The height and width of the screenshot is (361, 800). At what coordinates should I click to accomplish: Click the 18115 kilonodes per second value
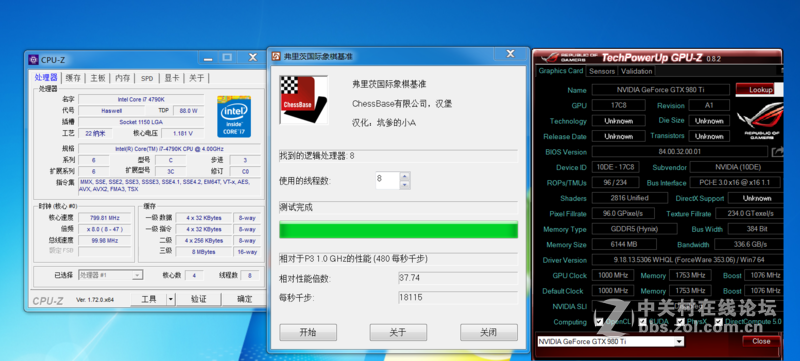458,297
